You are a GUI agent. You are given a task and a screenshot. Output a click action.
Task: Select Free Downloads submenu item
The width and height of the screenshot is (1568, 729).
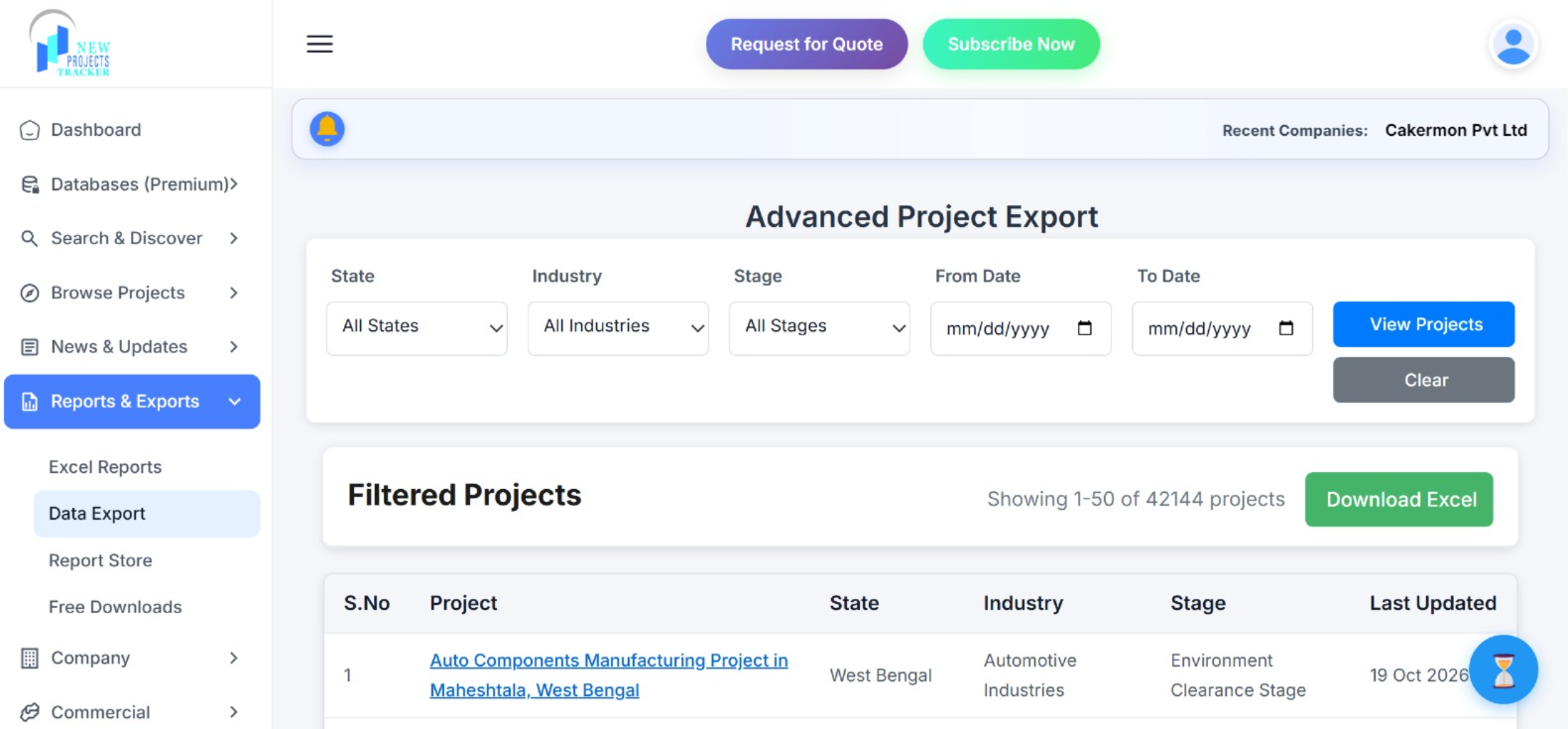click(115, 607)
